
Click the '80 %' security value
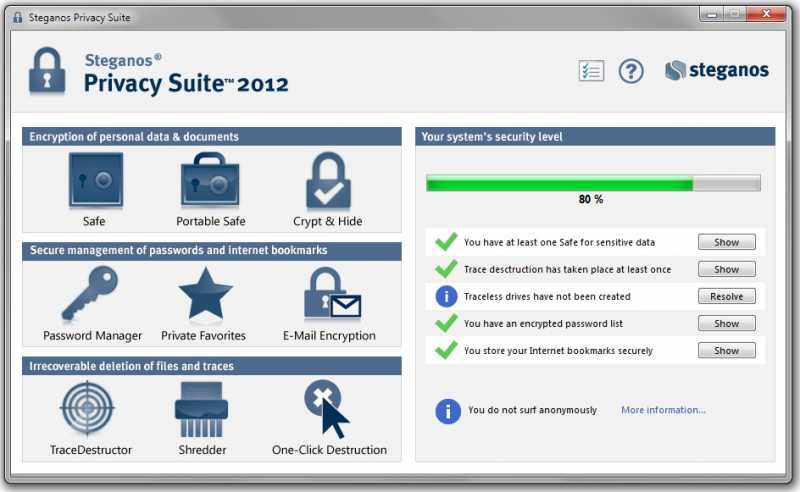591,200
